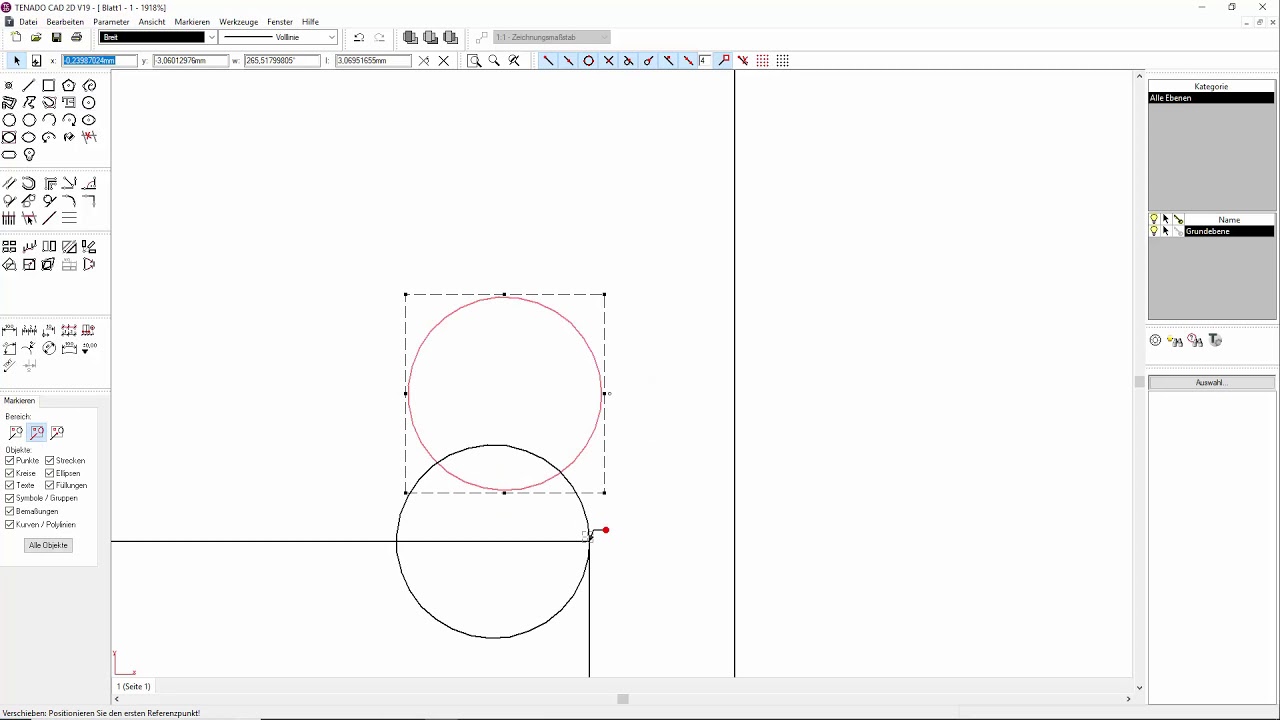Toggle Grundebene layer lightbulb visibility
This screenshot has height=720, width=1280.
pos(1154,231)
